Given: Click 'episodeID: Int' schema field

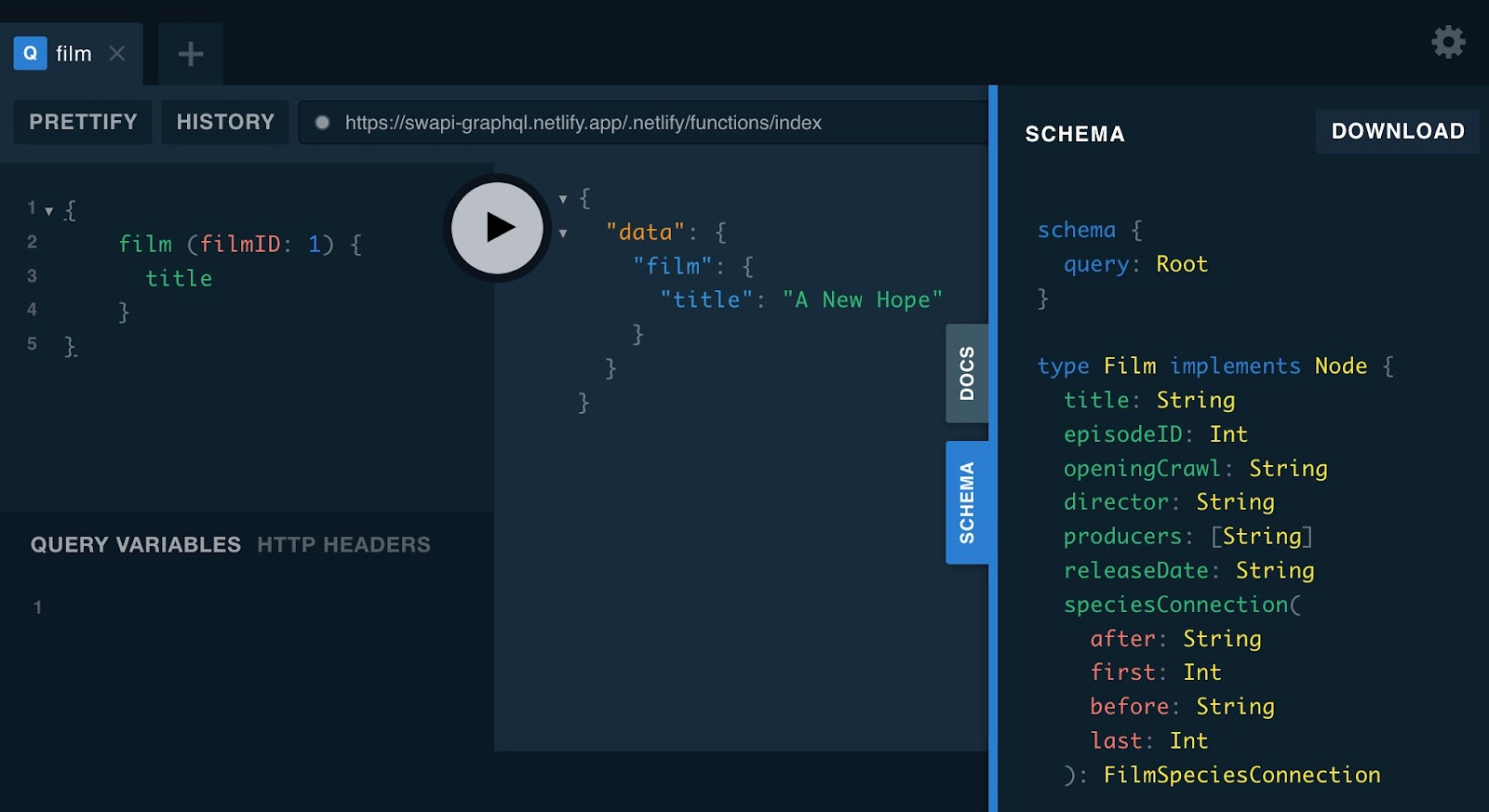Looking at the screenshot, I should click(1155, 434).
